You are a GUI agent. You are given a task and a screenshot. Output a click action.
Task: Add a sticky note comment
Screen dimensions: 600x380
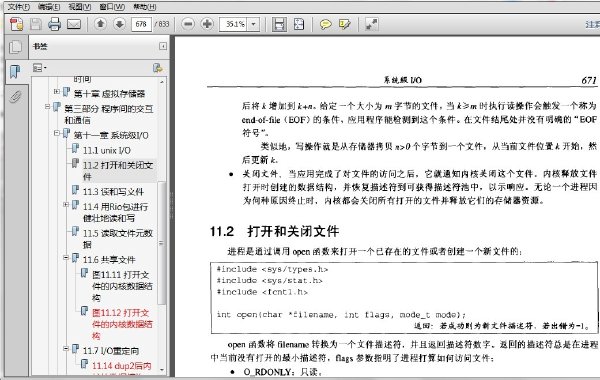(x=326, y=24)
